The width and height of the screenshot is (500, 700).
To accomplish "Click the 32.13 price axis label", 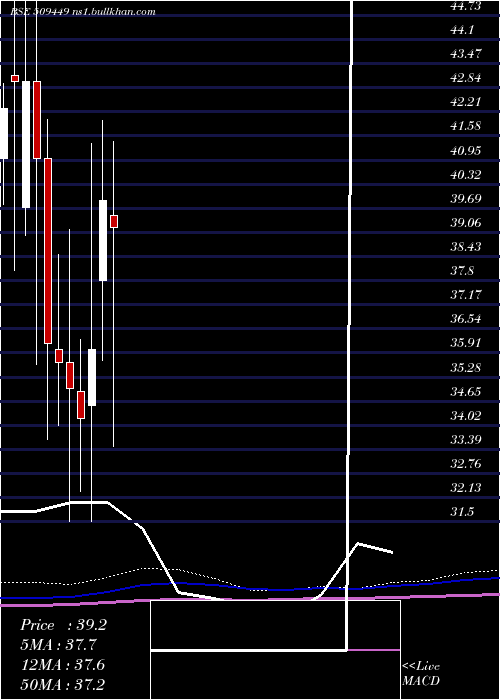I will (466, 488).
